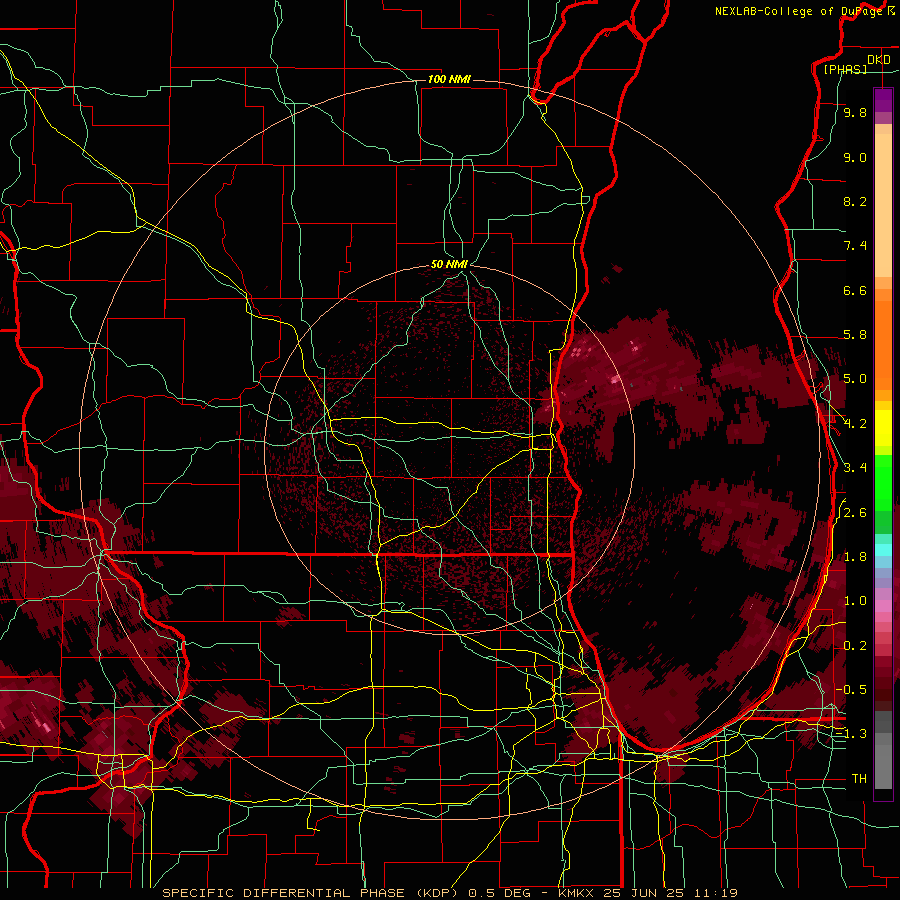Click the "[PHAS]" units label
This screenshot has width=900, height=900.
point(845,69)
